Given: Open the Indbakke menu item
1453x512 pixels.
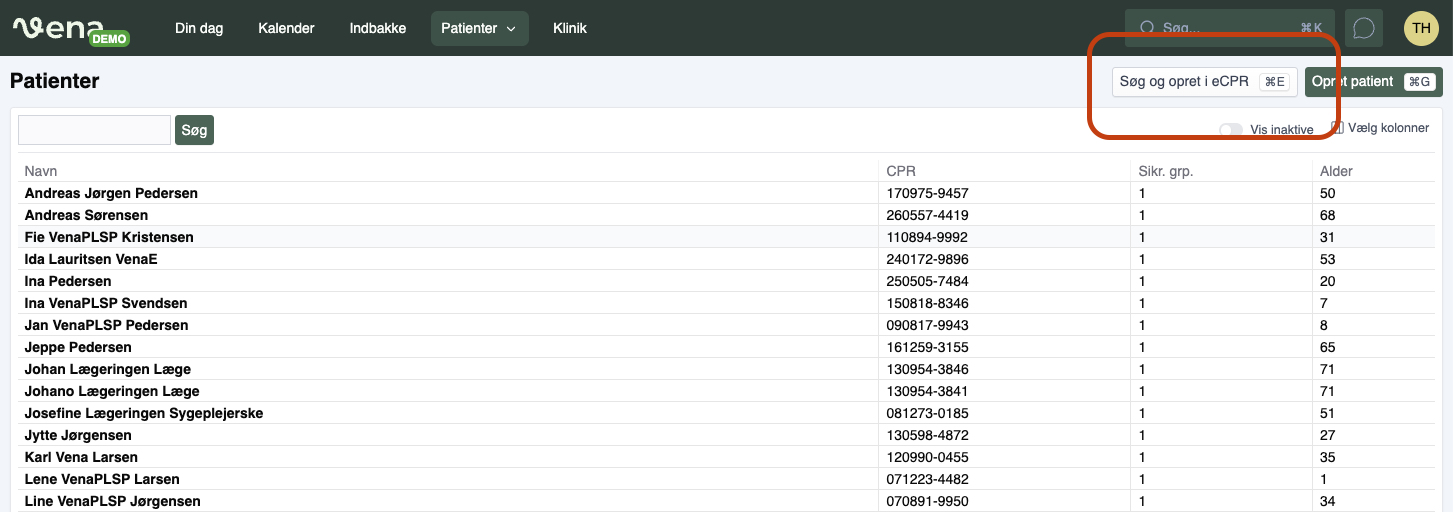Looking at the screenshot, I should click(378, 28).
